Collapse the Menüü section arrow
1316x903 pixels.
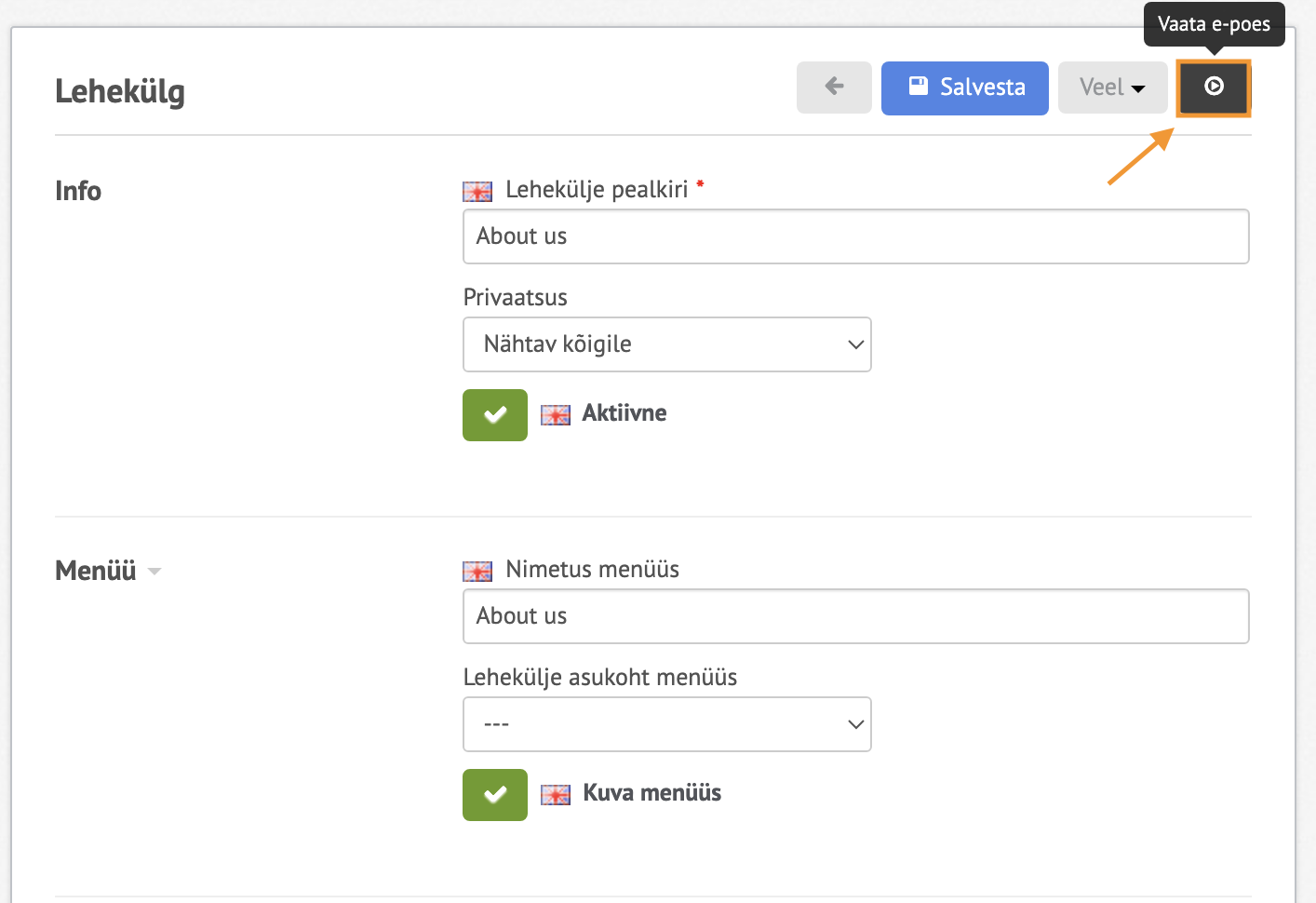click(x=154, y=572)
